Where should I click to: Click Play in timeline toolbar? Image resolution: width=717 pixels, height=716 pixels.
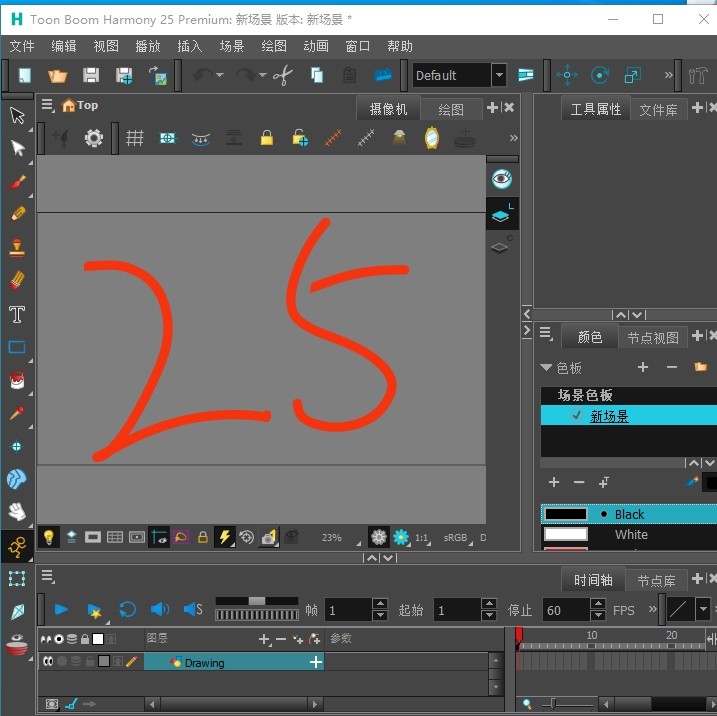click(x=61, y=609)
